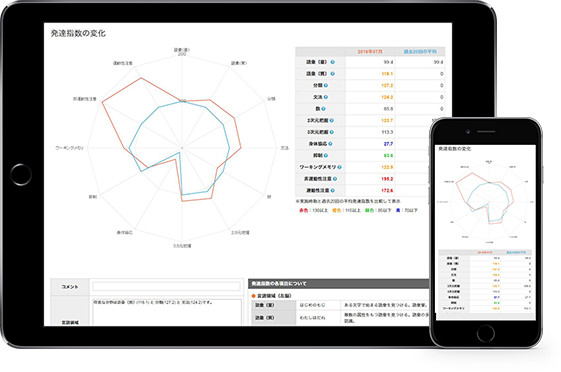Click red value 195.2 in iPad table

click(387, 179)
